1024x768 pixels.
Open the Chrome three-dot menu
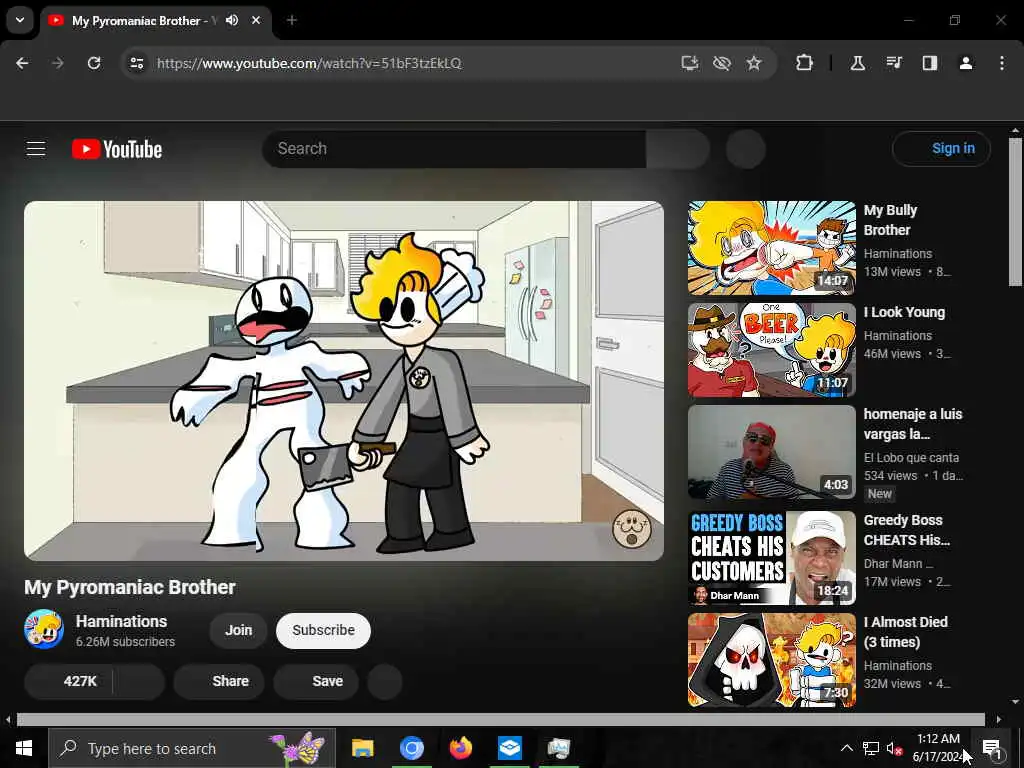pos(1002,63)
